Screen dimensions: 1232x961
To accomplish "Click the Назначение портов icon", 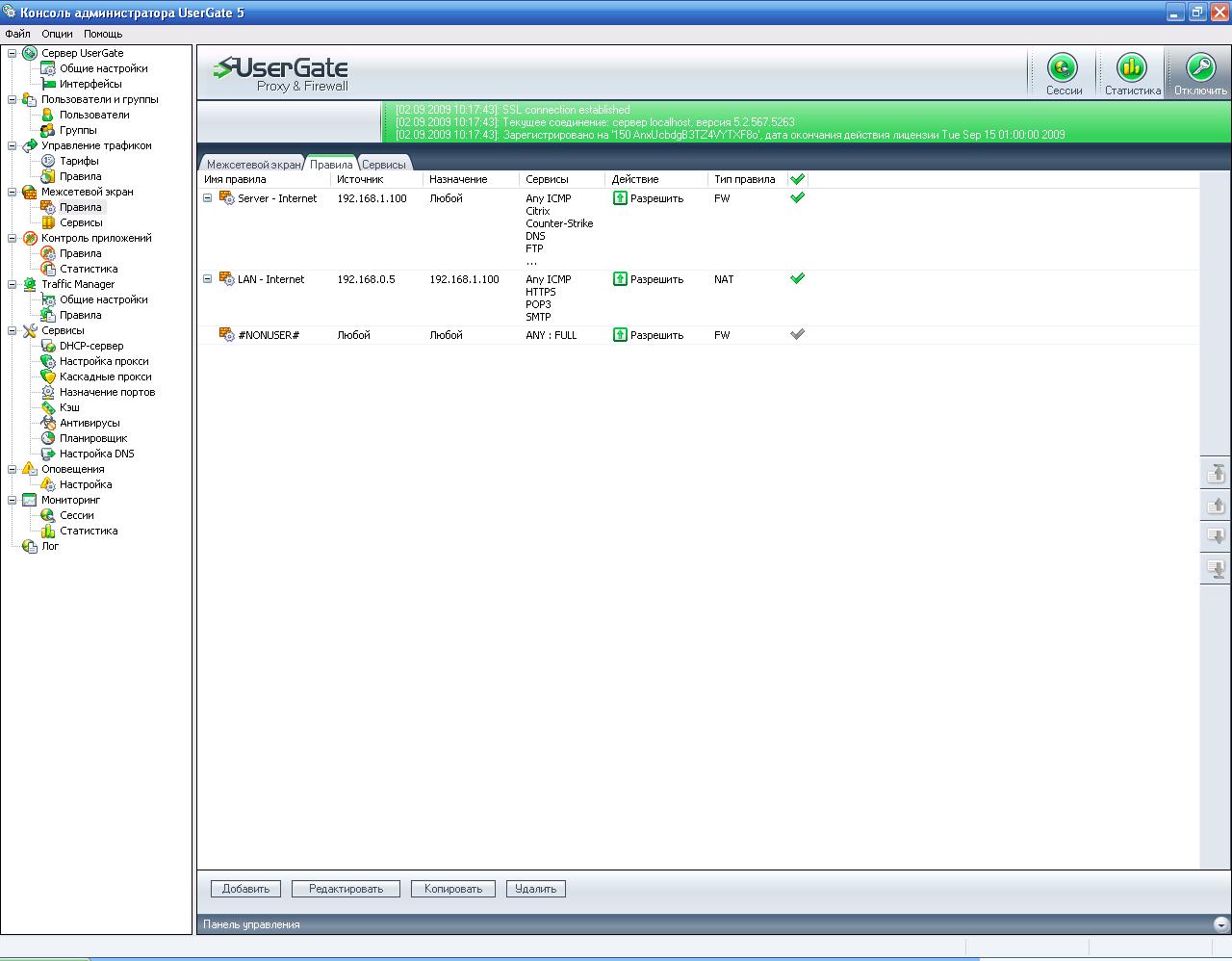I will pos(47,392).
